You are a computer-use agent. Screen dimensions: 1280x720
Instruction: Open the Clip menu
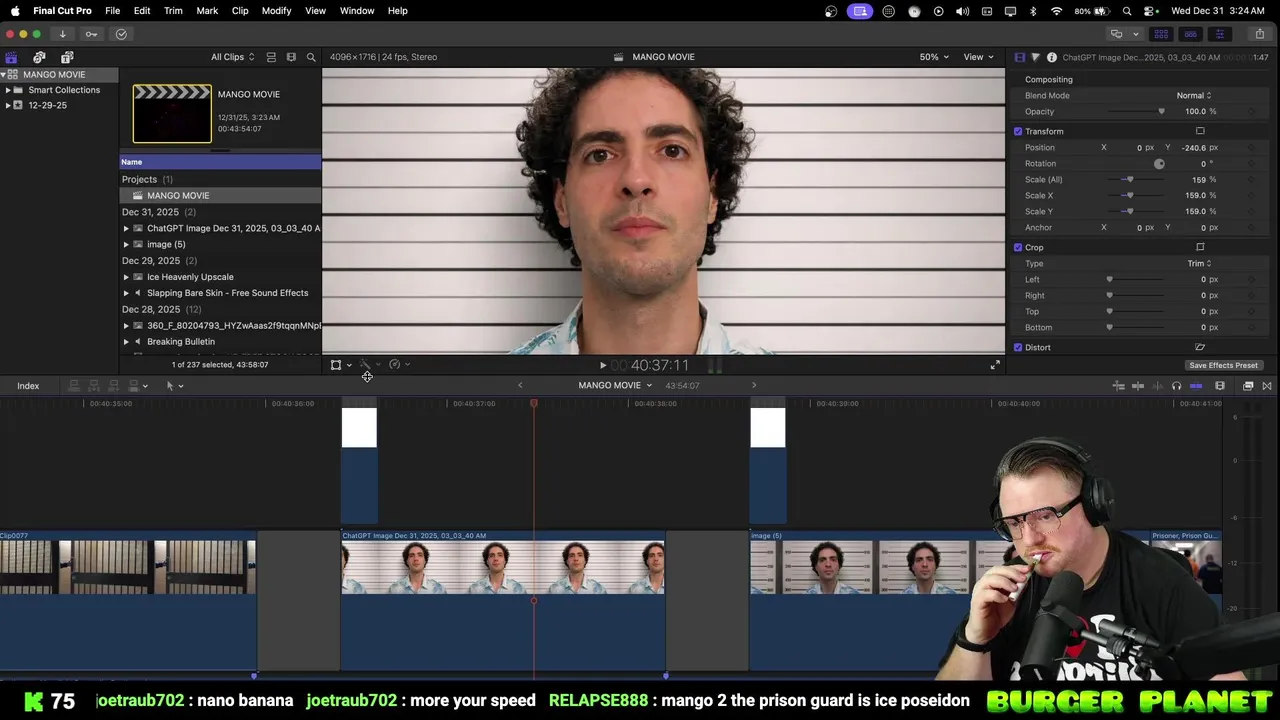coord(240,10)
